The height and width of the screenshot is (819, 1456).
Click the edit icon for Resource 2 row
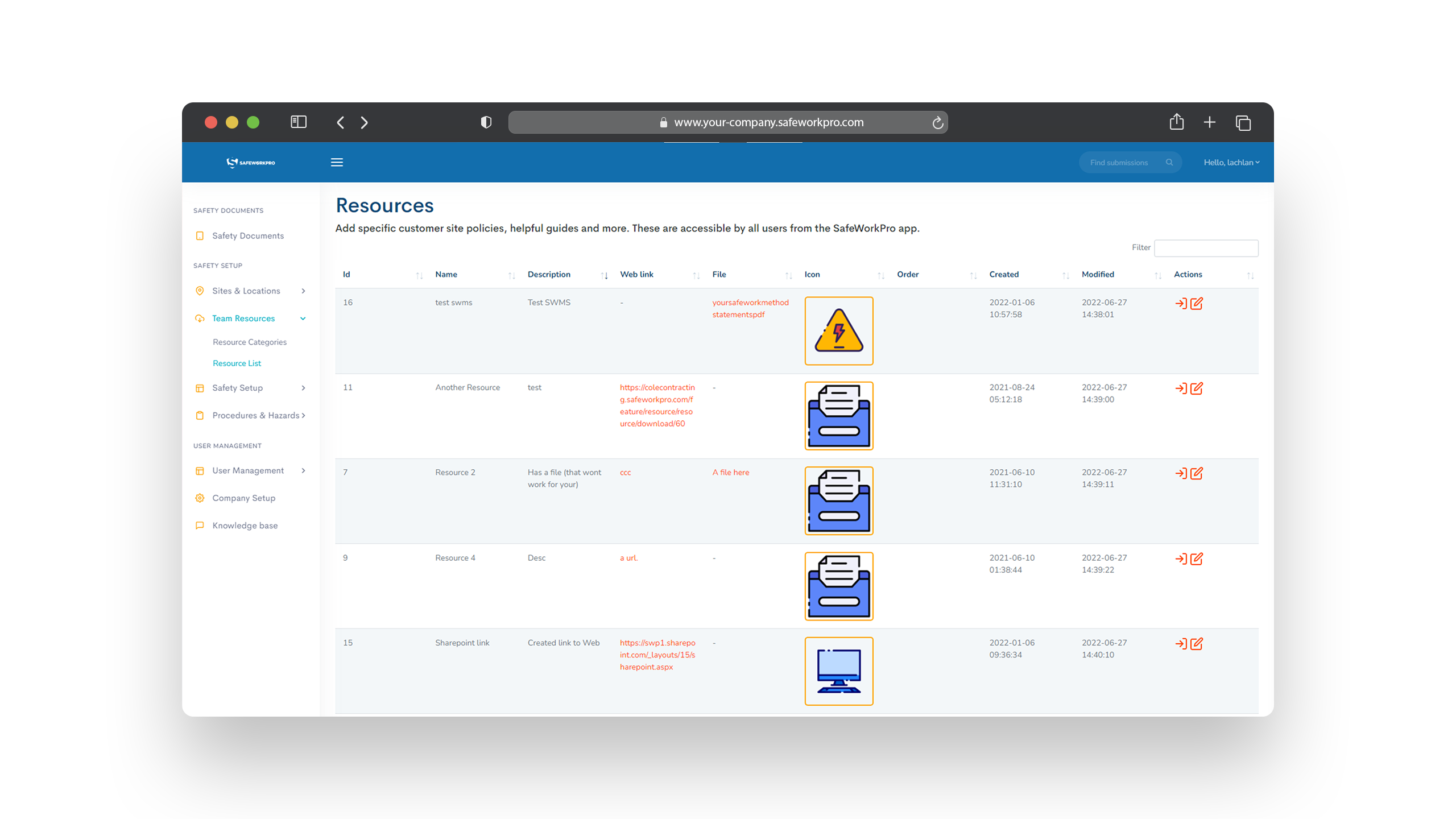pos(1197,474)
